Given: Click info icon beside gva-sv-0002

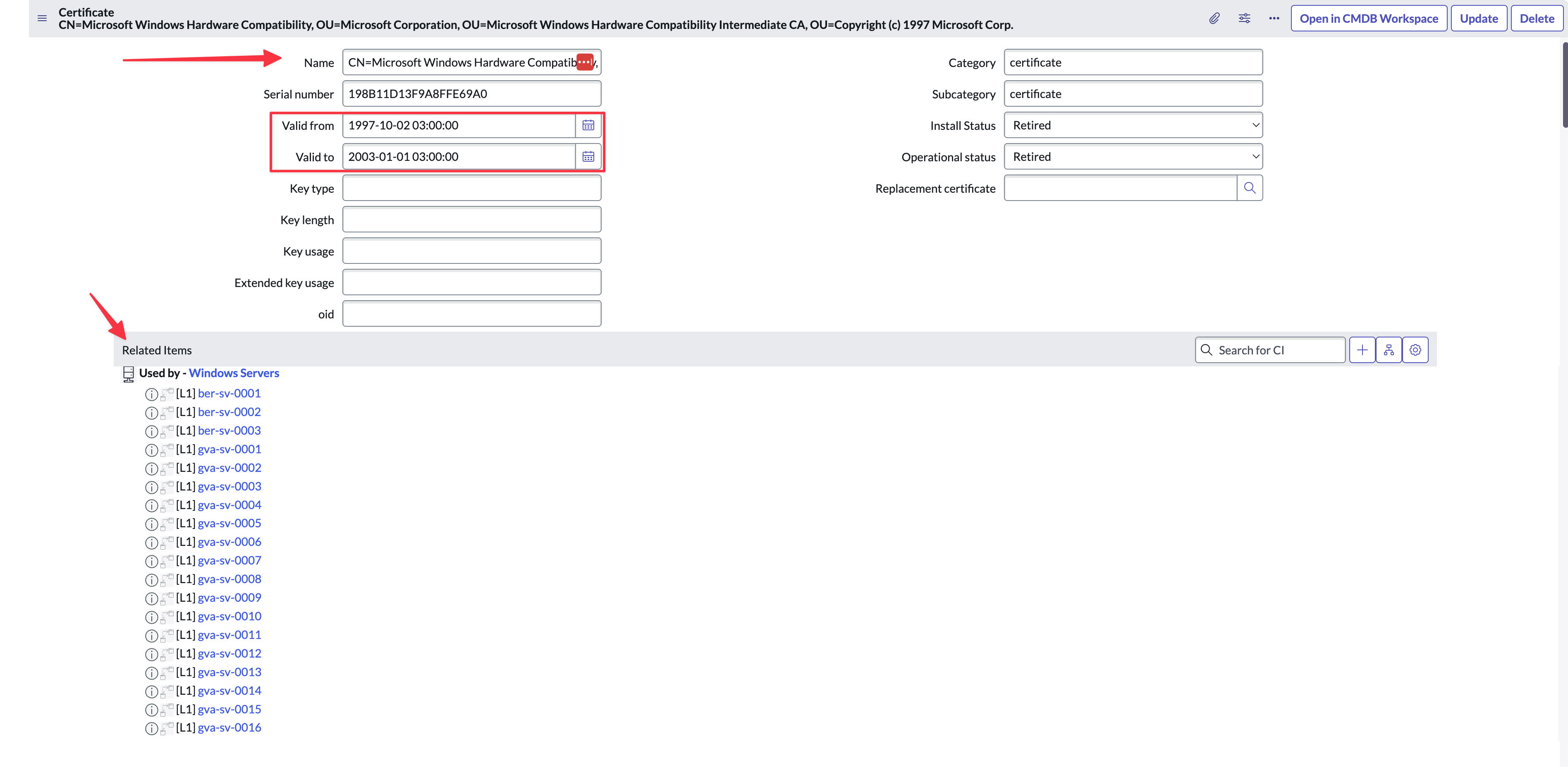Looking at the screenshot, I should [152, 468].
